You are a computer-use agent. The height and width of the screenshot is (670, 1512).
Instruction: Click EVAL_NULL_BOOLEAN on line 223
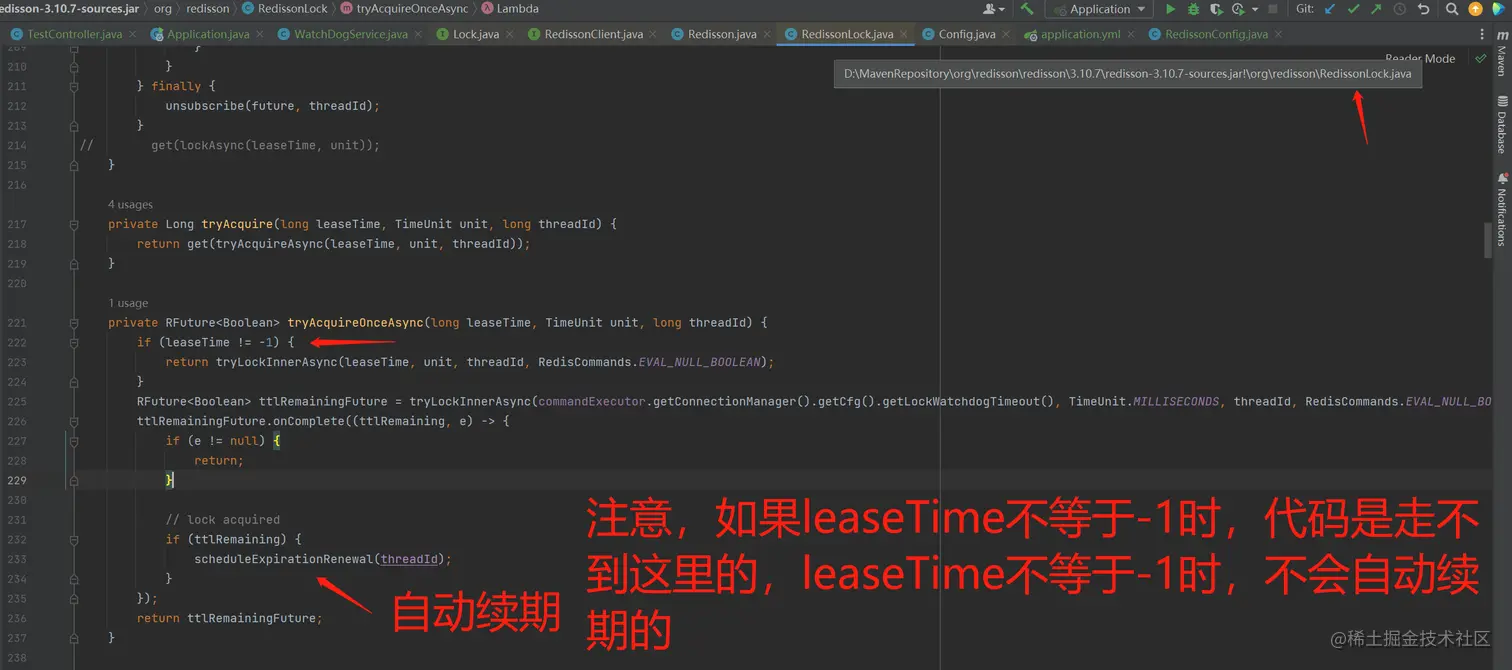pyautogui.click(x=700, y=362)
